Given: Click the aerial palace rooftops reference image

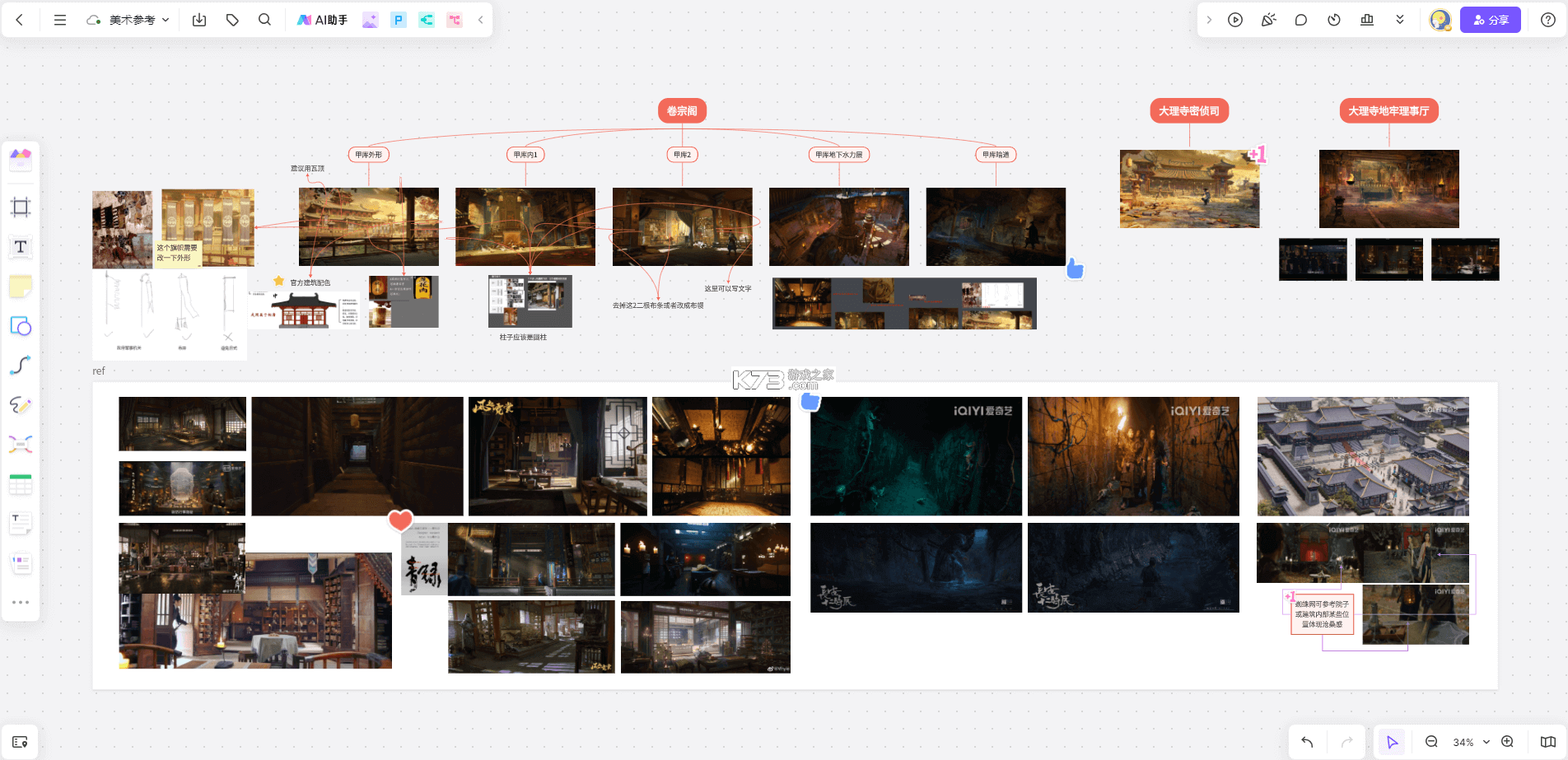Looking at the screenshot, I should pos(1363,456).
